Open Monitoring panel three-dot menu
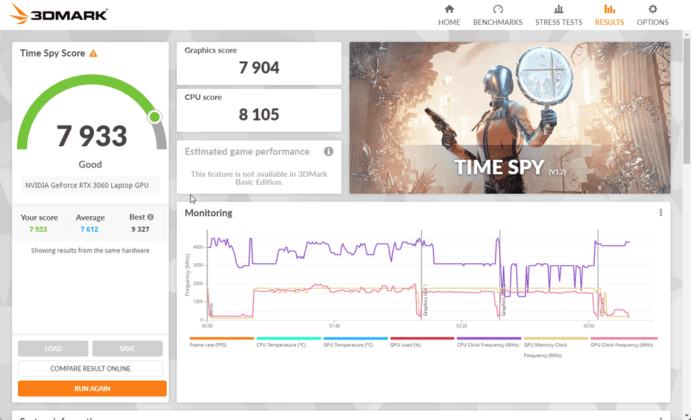The image size is (691, 420). [x=660, y=213]
